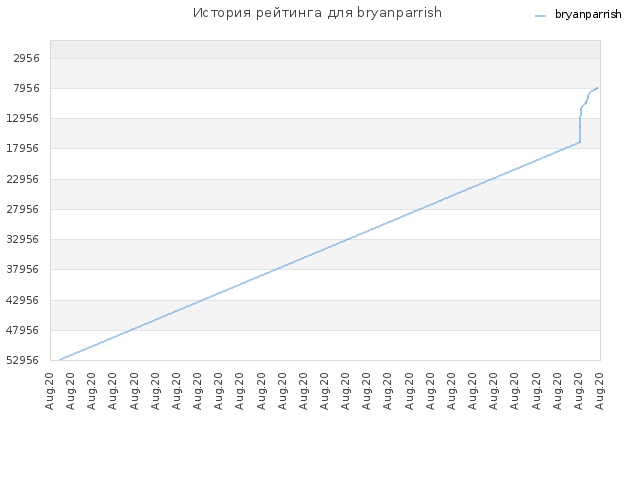Click y-axis label 17956
The width and height of the screenshot is (640, 480).
pyautogui.click(x=23, y=148)
